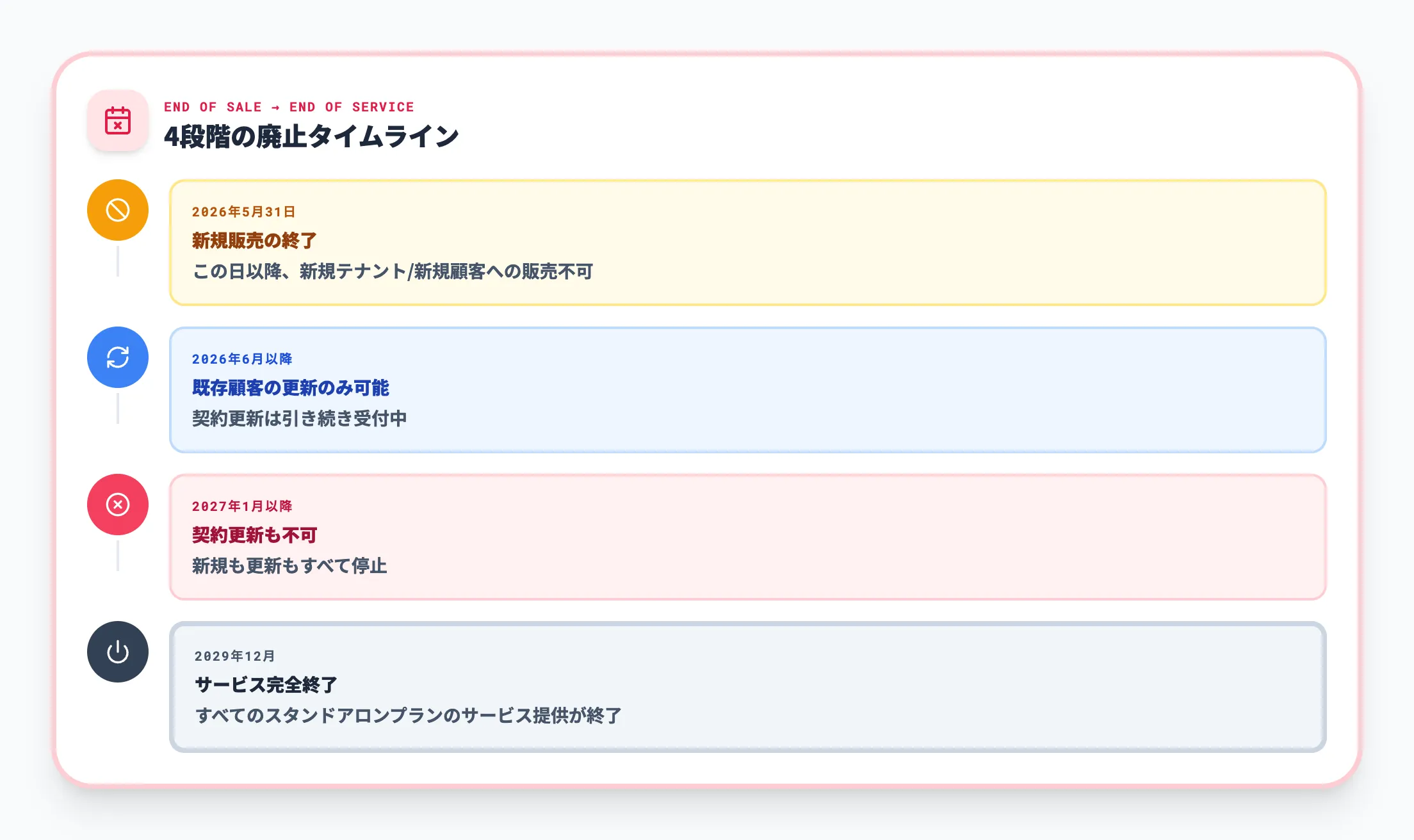Click the date label 2026年6月以降
Screen dimensions: 1414x840
coord(242,360)
